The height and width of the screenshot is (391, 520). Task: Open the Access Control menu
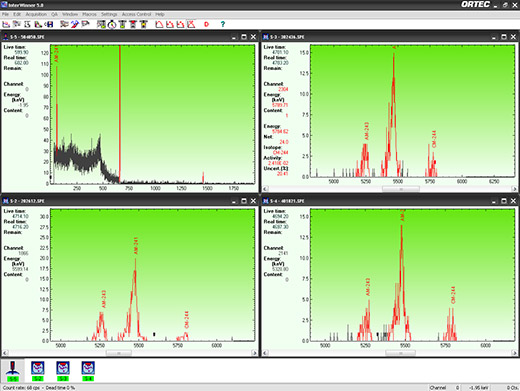[136, 14]
